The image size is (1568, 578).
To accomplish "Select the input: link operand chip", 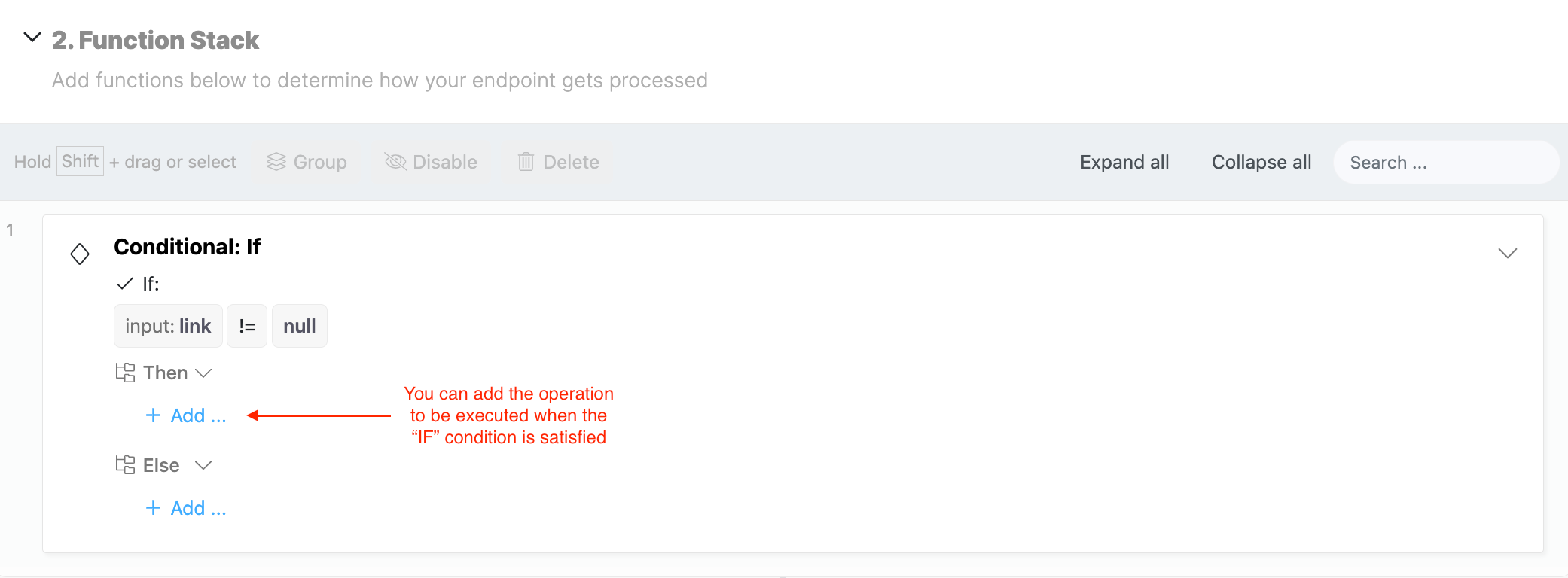I will point(168,326).
